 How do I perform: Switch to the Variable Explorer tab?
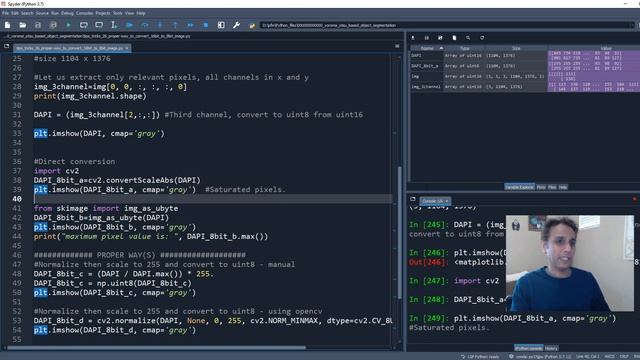[519, 187]
